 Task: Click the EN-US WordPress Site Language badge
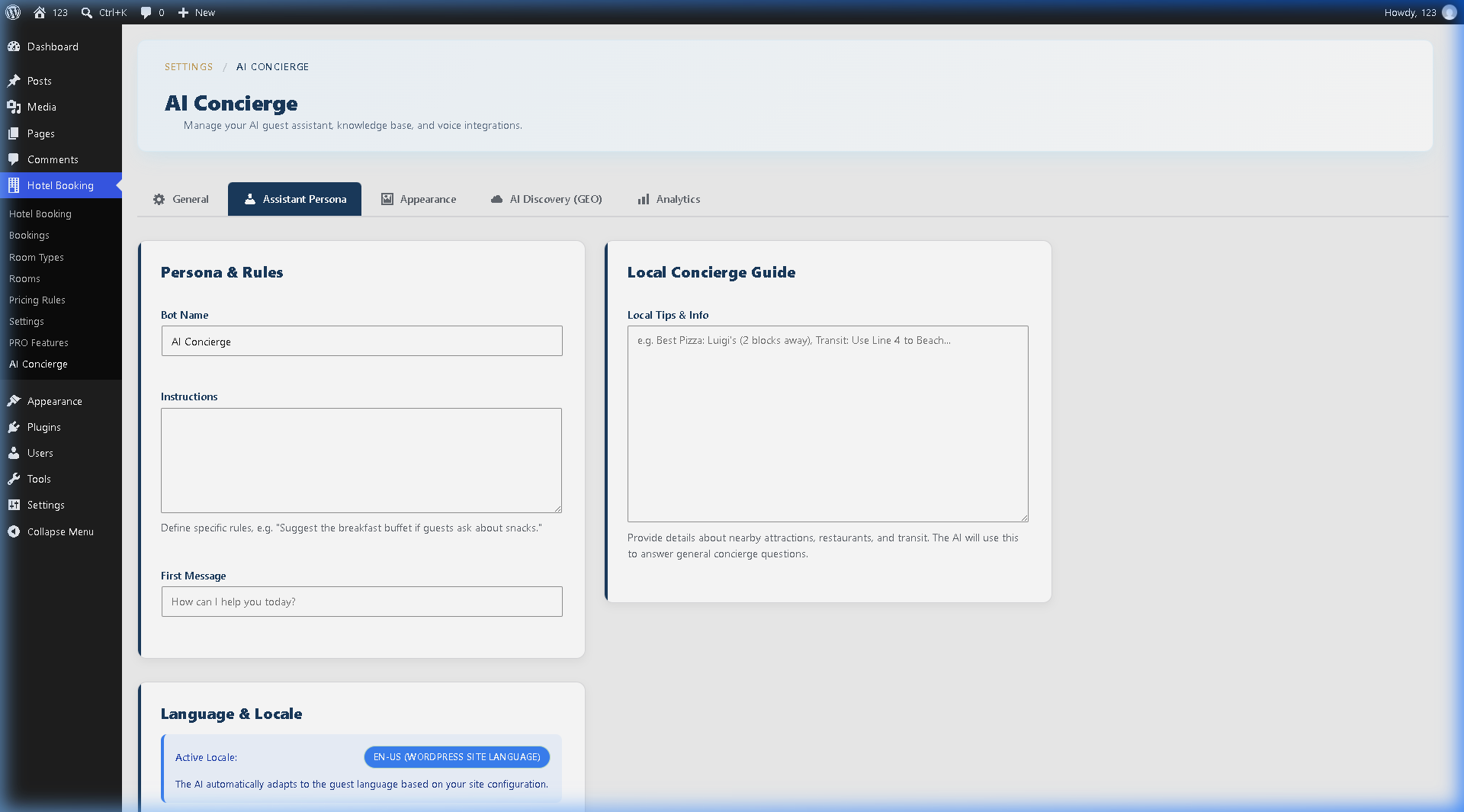pos(457,757)
